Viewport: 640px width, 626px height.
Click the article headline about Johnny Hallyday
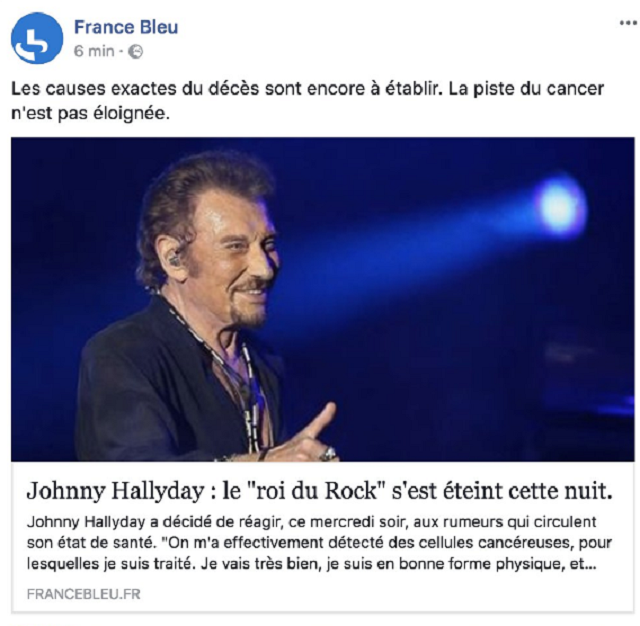tap(320, 491)
